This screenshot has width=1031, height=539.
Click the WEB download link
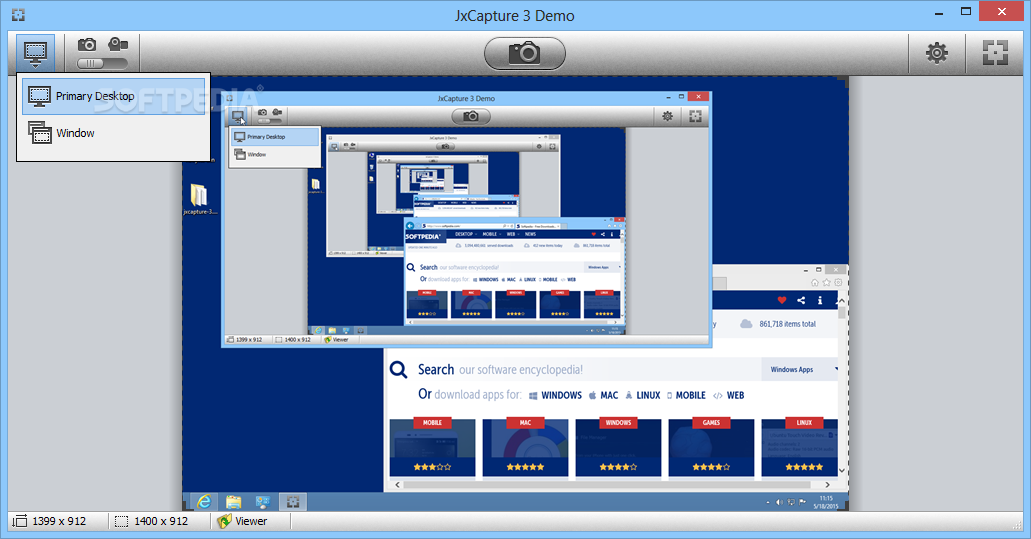(x=729, y=396)
